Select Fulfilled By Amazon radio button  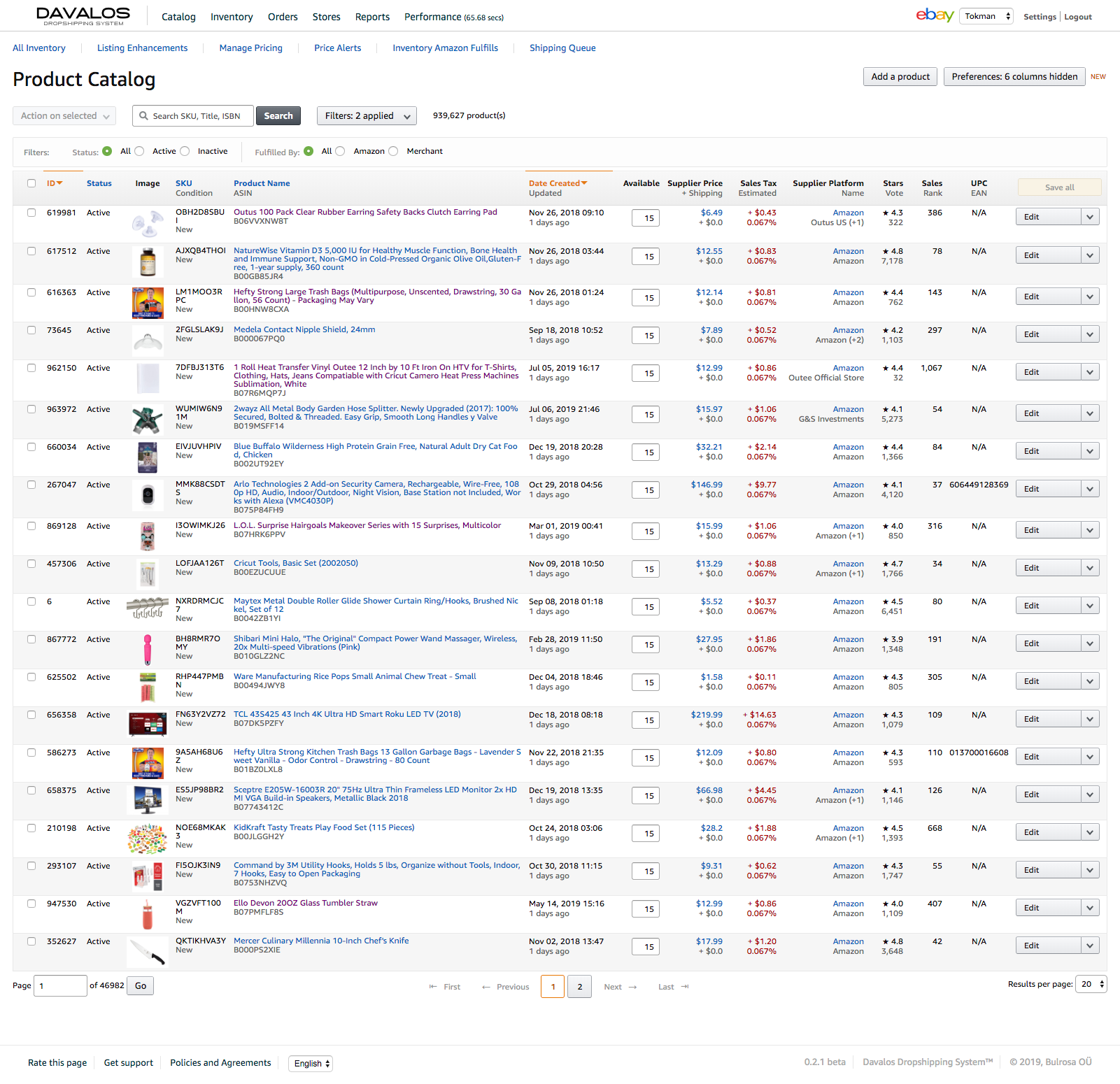341,151
